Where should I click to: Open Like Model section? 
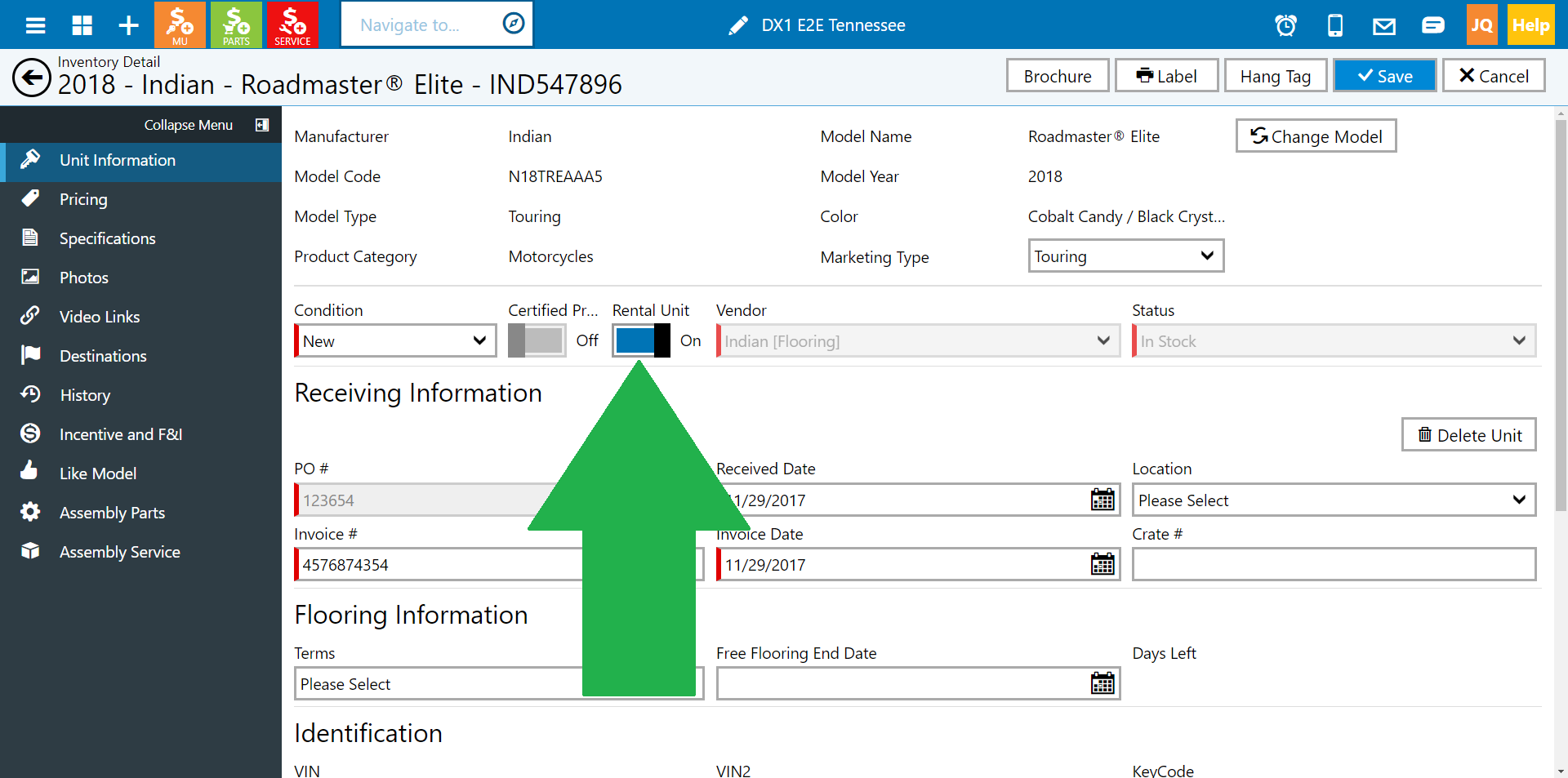tap(140, 473)
